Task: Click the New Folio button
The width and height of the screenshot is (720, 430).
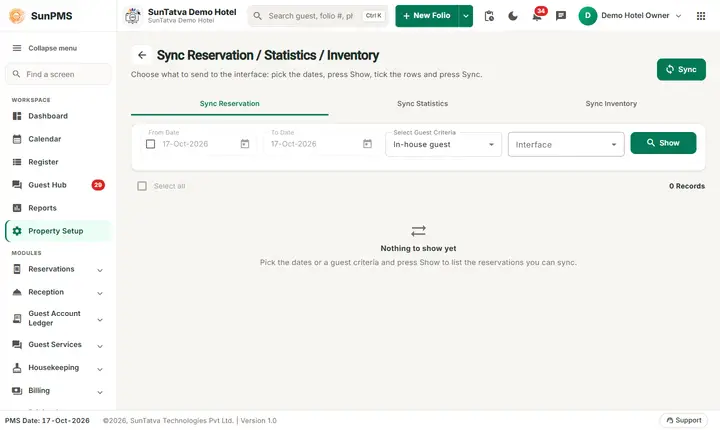Action: tap(427, 16)
